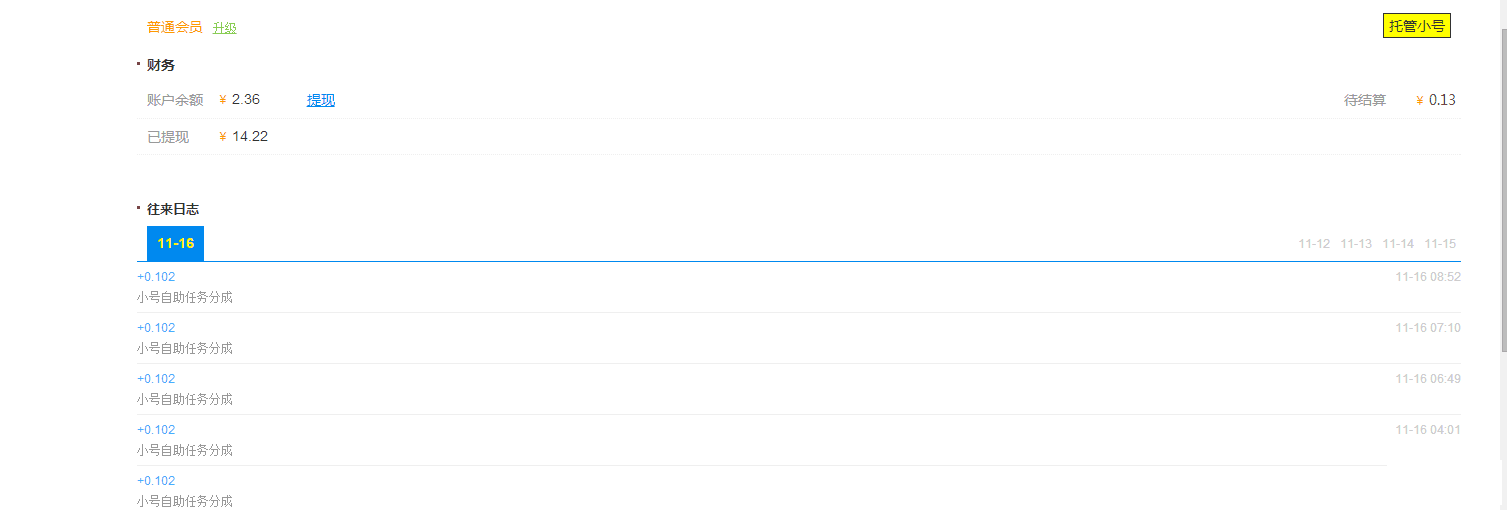Click the 小号自助任务分成 text of the 06:49 entry
Image resolution: width=1507 pixels, height=510 pixels.
pos(185,399)
